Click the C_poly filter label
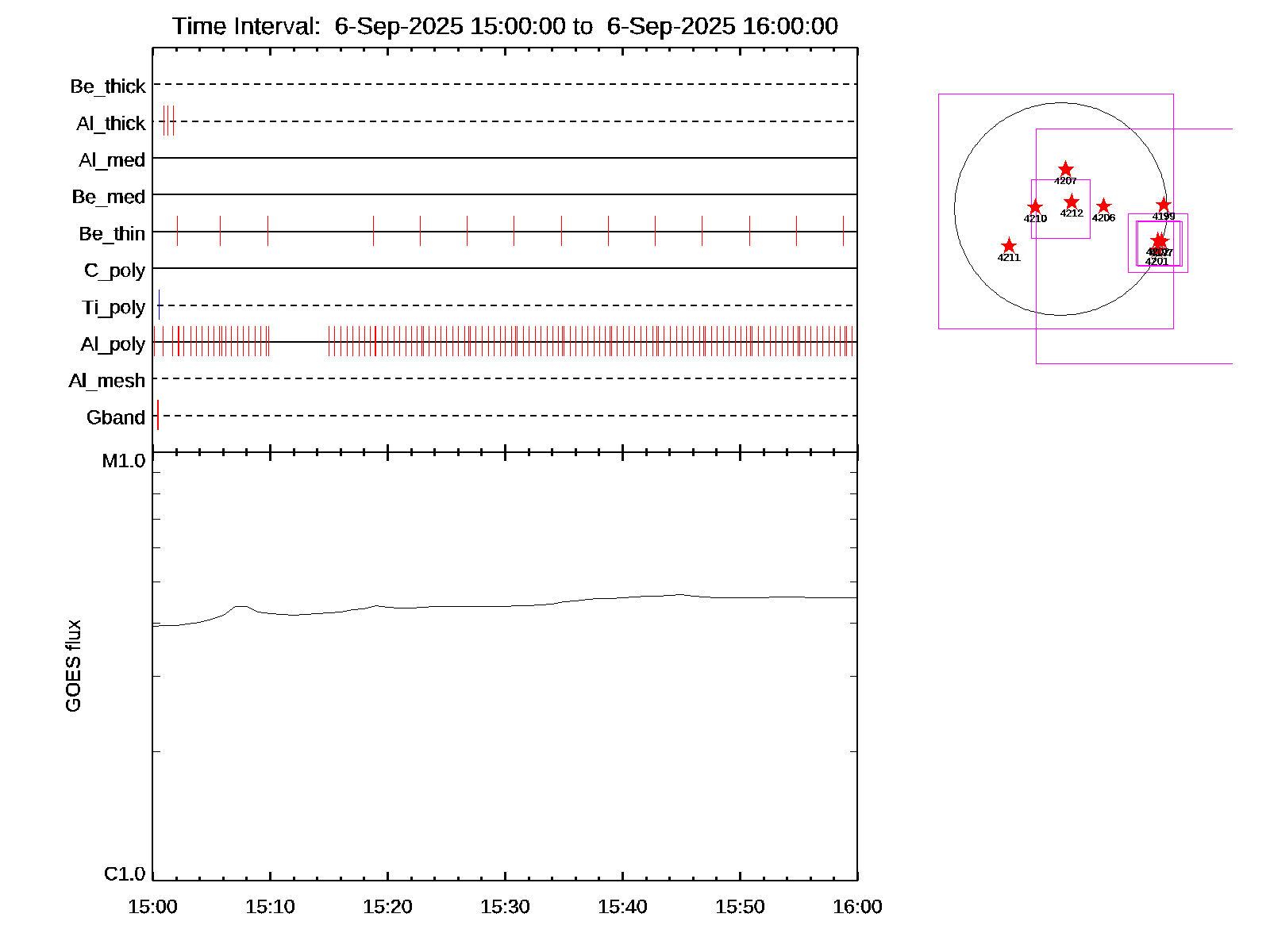The height and width of the screenshot is (952, 1270). [114, 271]
